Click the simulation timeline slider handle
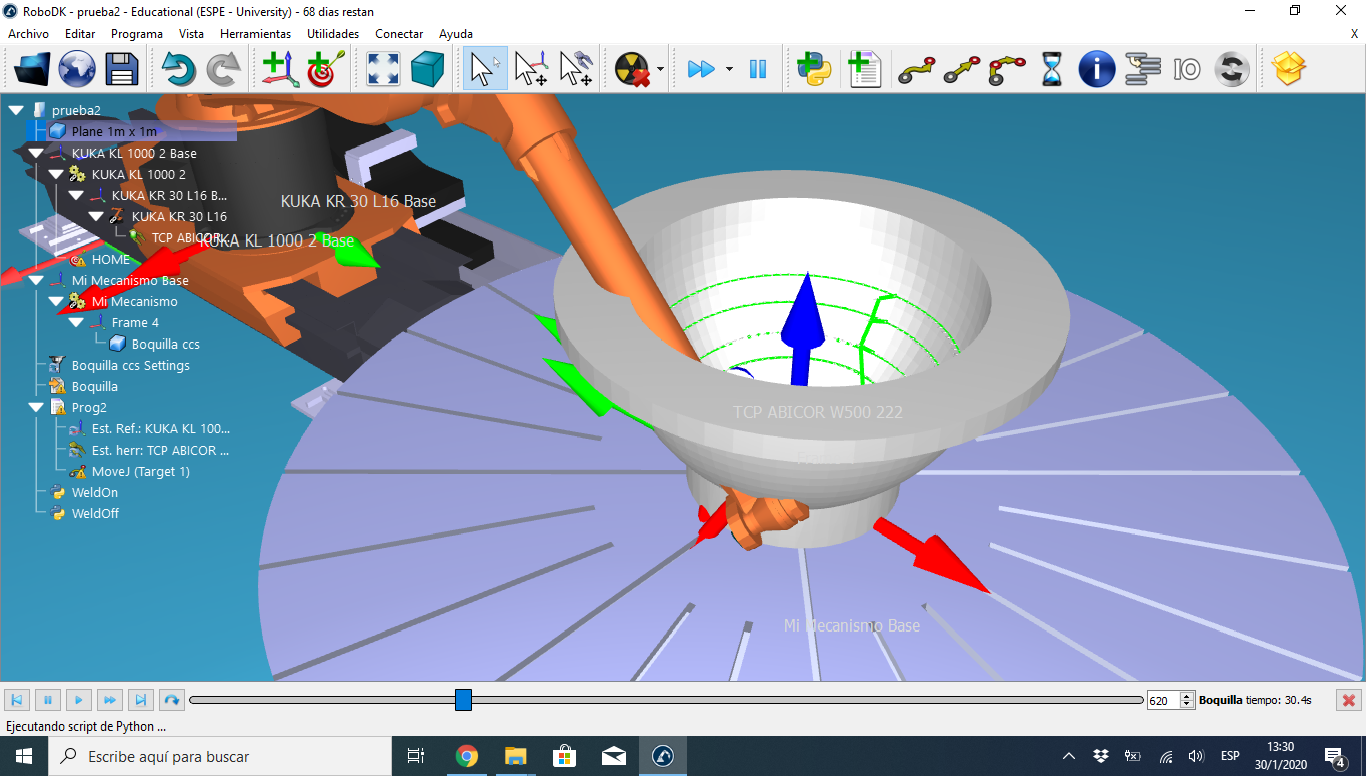Image resolution: width=1366 pixels, height=776 pixels. click(x=463, y=700)
